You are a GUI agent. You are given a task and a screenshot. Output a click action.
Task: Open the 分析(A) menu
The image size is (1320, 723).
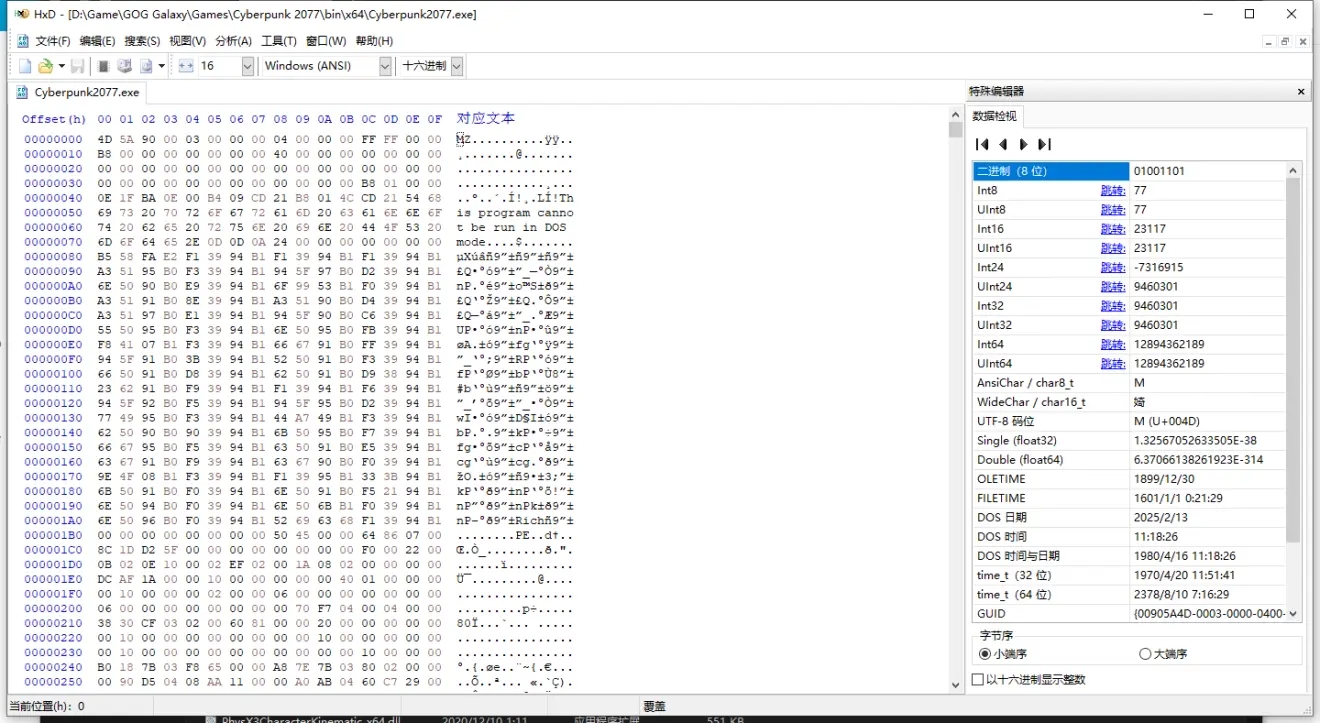(233, 41)
